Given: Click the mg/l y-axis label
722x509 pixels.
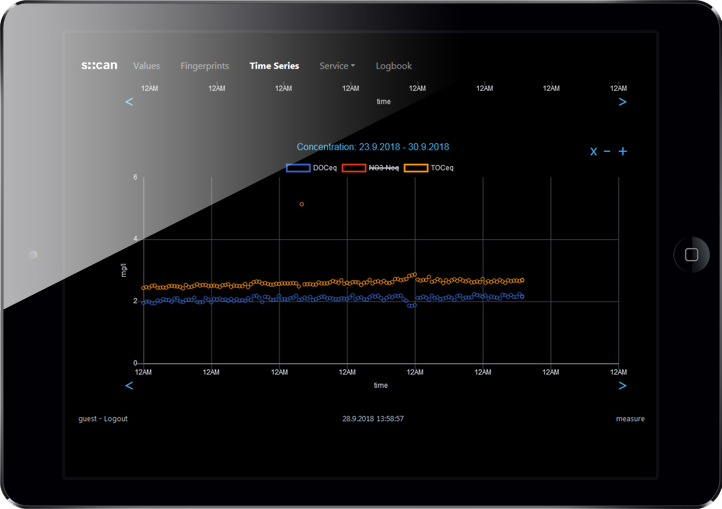Looking at the screenshot, I should point(123,270).
